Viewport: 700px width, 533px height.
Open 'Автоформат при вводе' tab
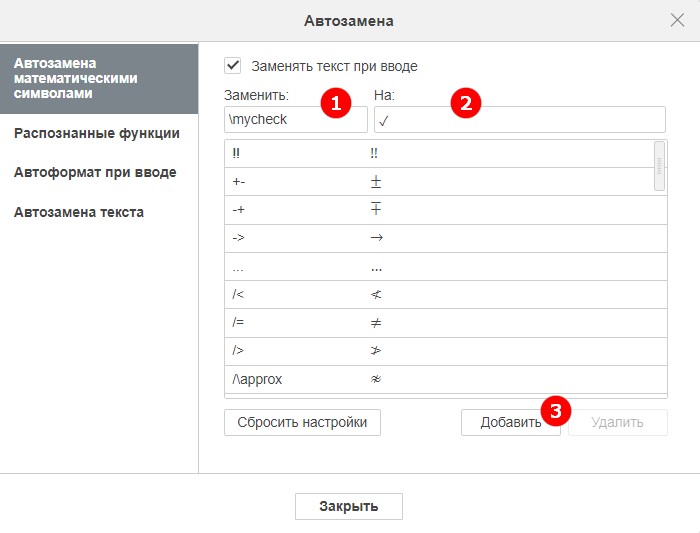pos(95,172)
